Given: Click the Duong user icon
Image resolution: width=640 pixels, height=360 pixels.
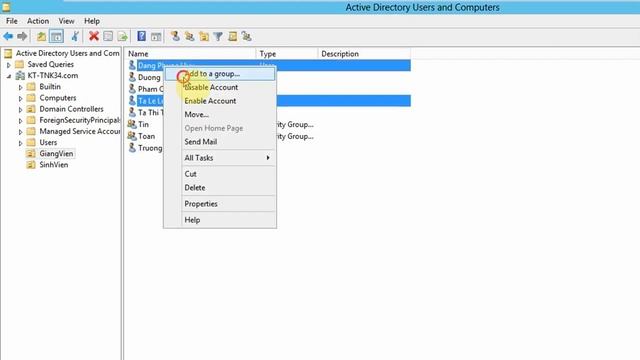Looking at the screenshot, I should [132, 77].
